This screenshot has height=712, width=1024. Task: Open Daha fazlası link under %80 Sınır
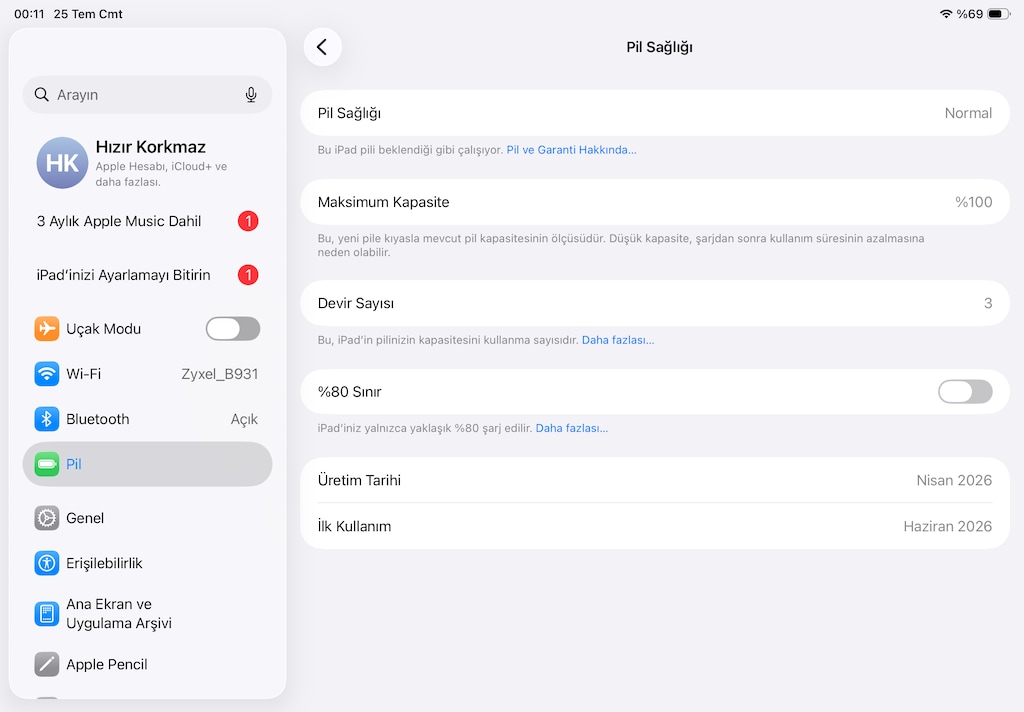coord(571,429)
